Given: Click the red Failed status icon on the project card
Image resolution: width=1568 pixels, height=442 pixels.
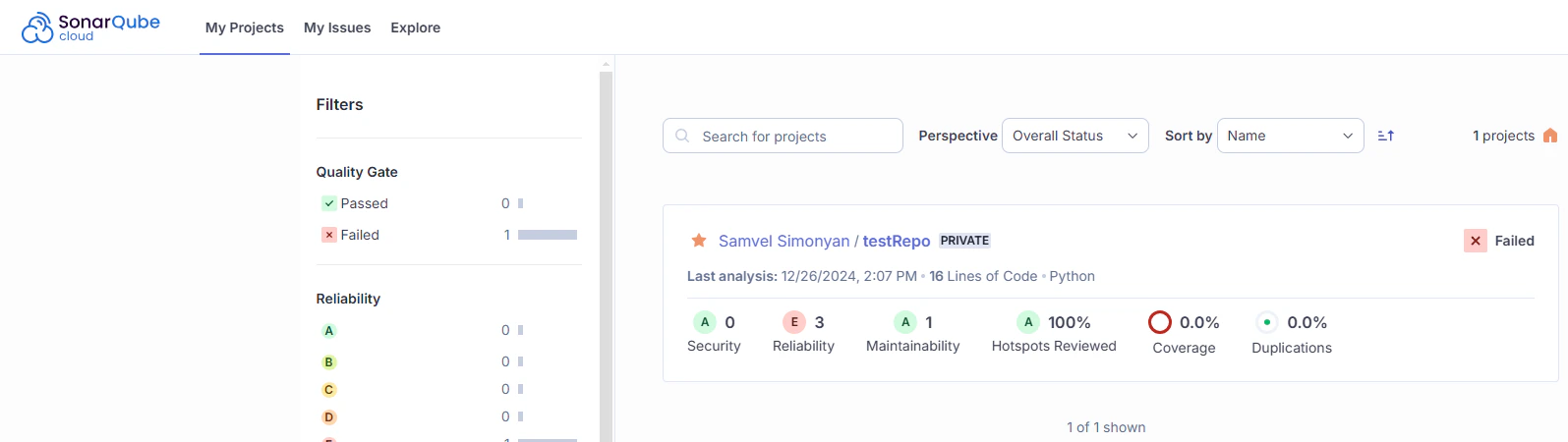Looking at the screenshot, I should [x=1476, y=241].
